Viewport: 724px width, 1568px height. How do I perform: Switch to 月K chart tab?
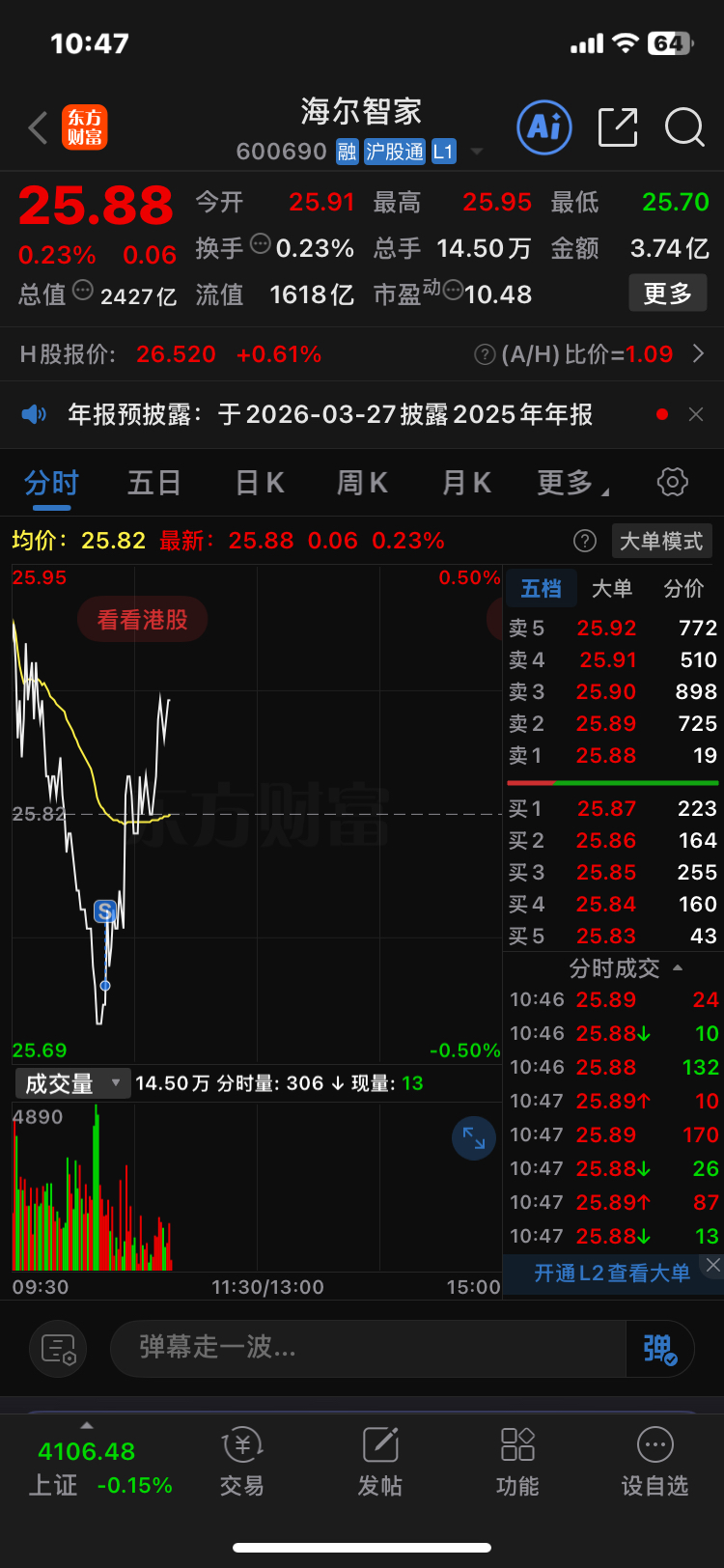click(466, 483)
